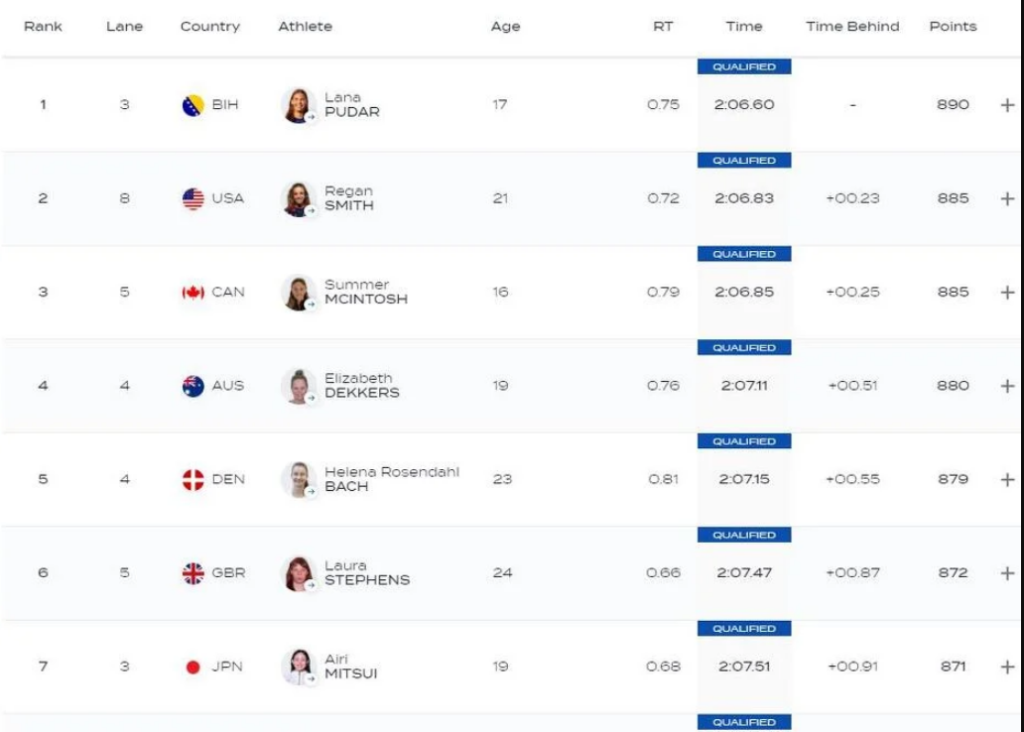
Task: Open Lana Pudar's profile photo
Action: pyautogui.click(x=298, y=105)
